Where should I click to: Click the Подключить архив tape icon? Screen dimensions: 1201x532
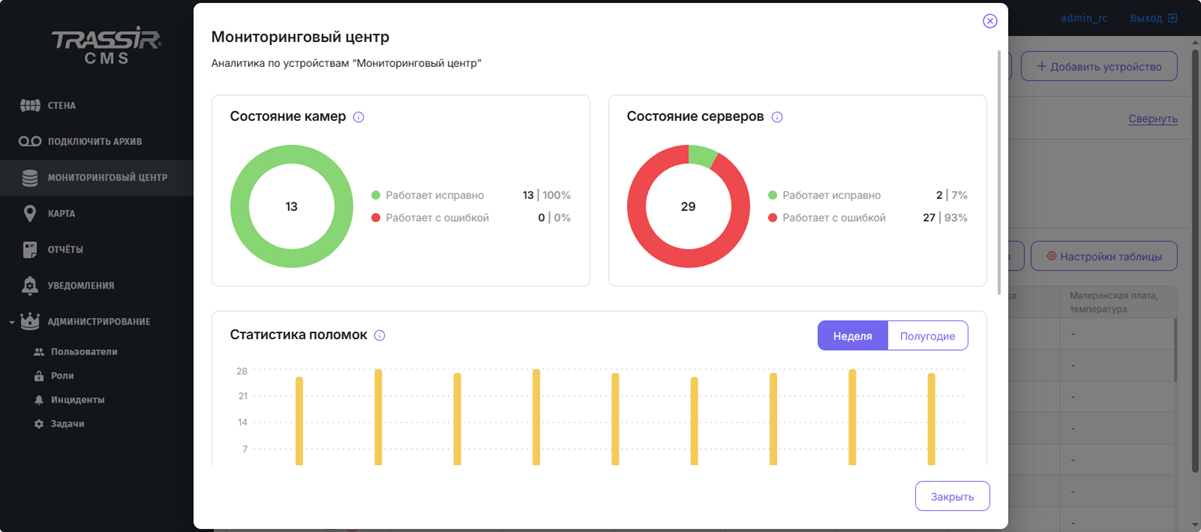[x=30, y=141]
